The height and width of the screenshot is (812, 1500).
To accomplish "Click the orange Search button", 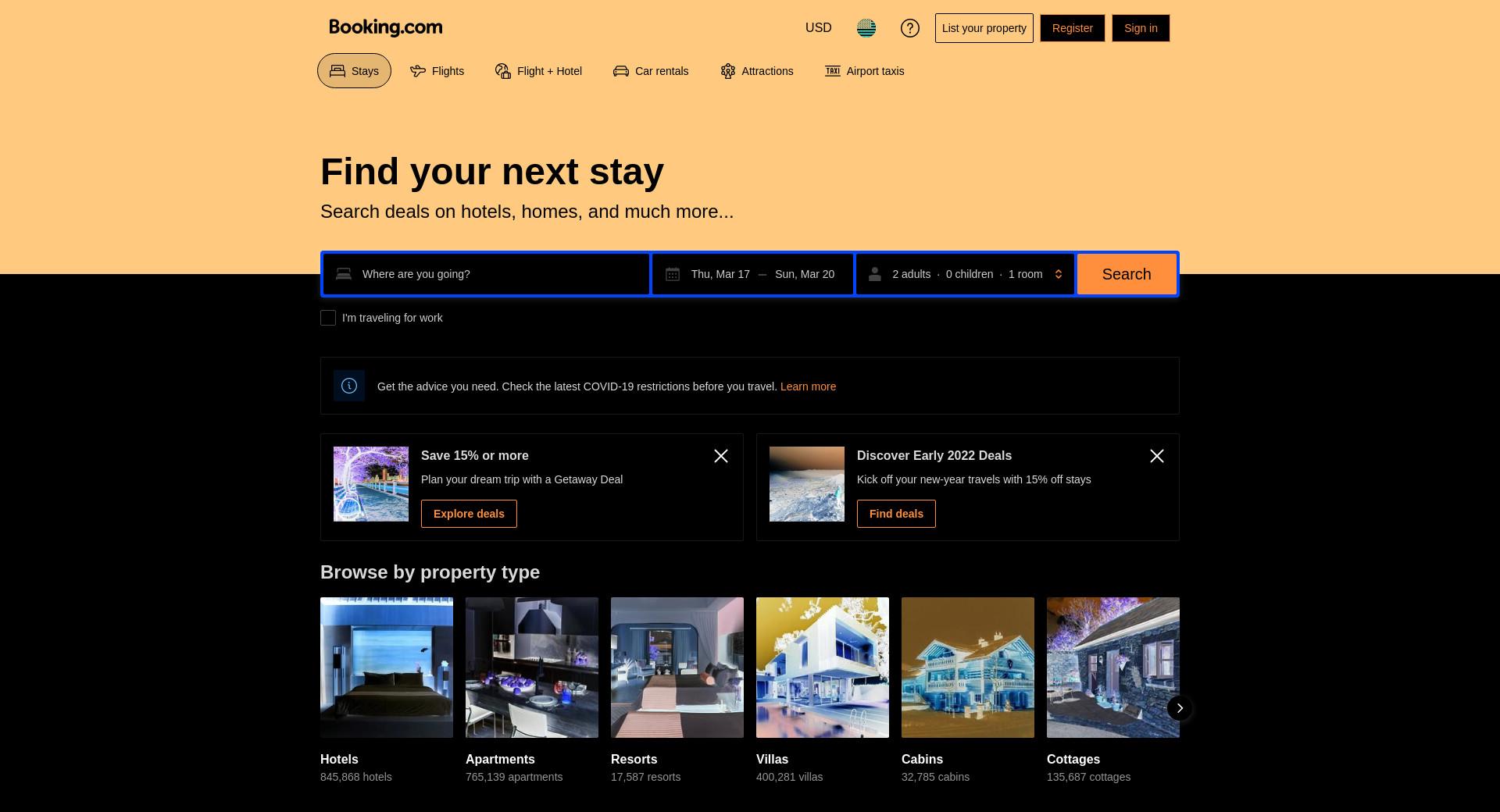I will pyautogui.click(x=1127, y=274).
